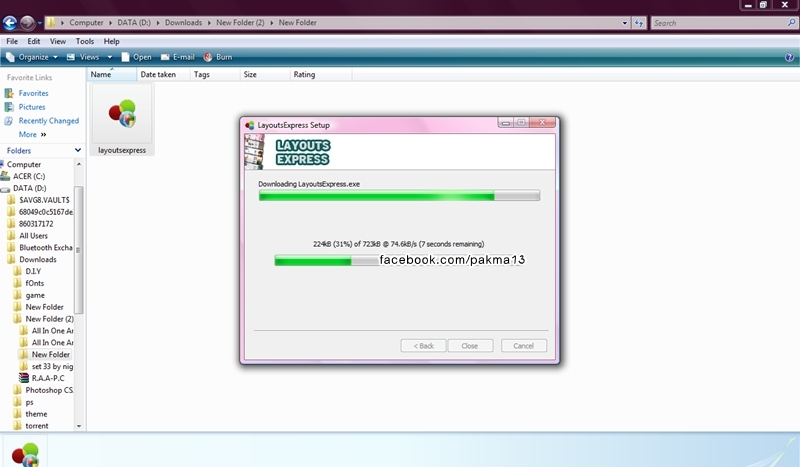This screenshot has width=800, height=467.
Task: Select the torrent folder
Action: [x=37, y=426]
